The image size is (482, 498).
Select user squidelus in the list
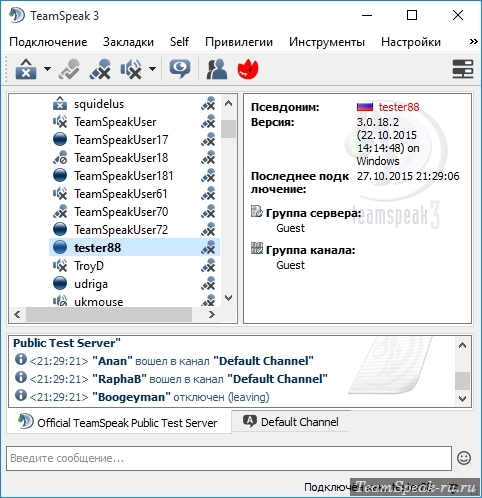click(x=99, y=104)
